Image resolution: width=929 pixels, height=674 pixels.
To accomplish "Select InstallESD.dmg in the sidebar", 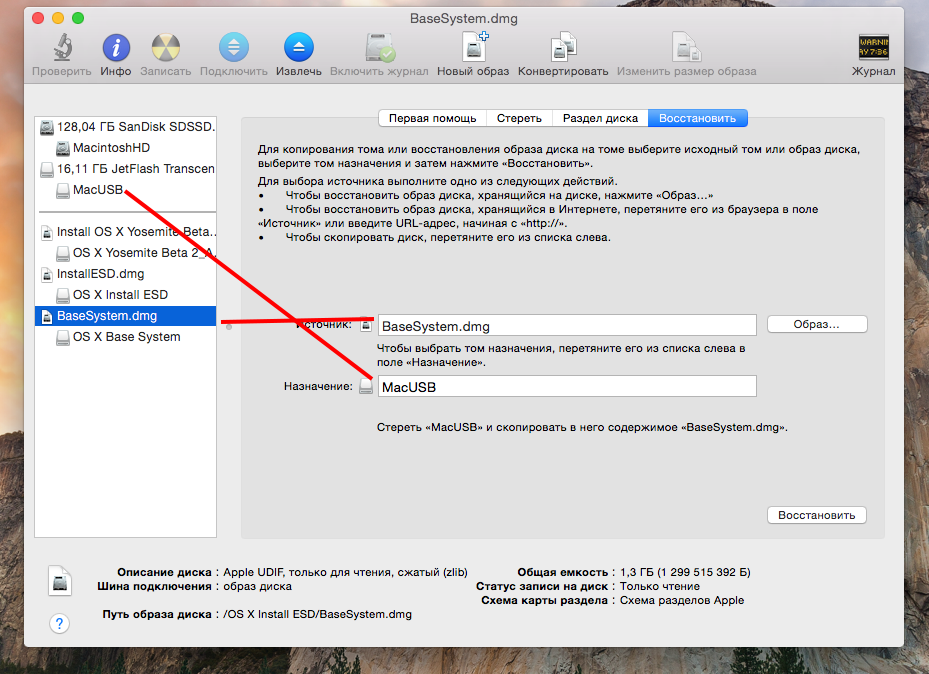I will [x=100, y=273].
